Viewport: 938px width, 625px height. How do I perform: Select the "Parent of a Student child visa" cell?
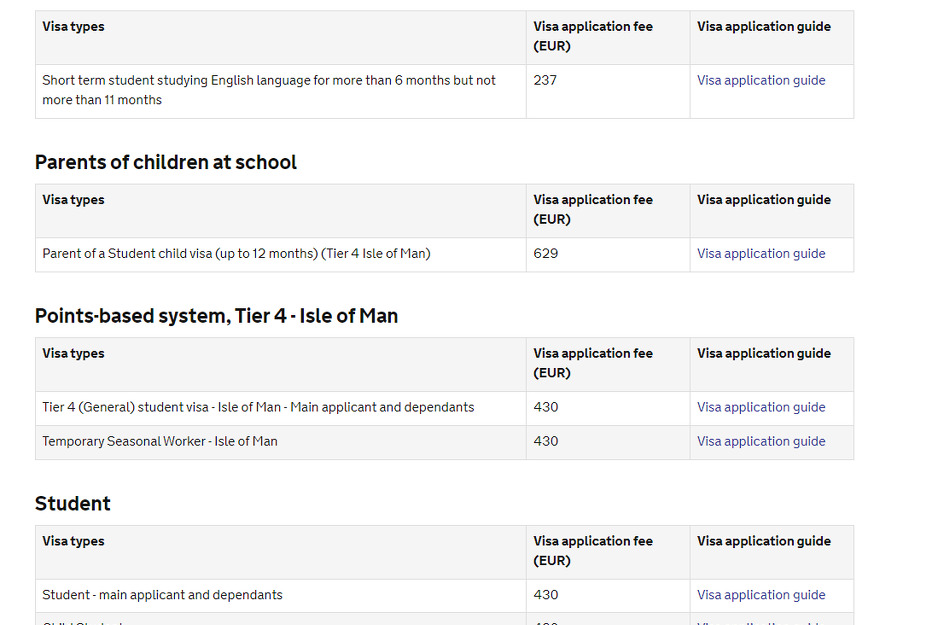coord(281,255)
